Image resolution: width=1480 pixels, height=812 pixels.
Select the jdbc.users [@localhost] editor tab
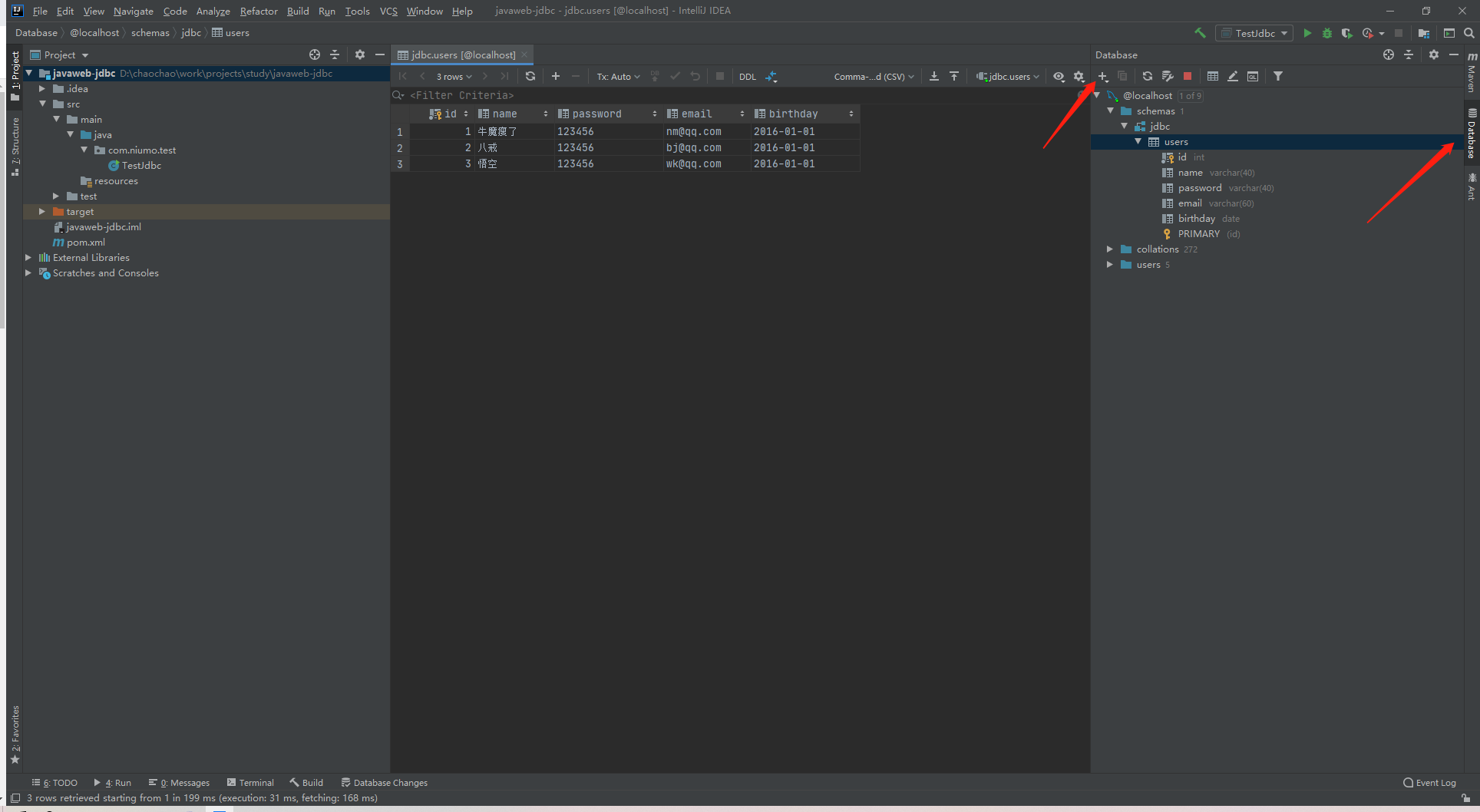pos(463,54)
